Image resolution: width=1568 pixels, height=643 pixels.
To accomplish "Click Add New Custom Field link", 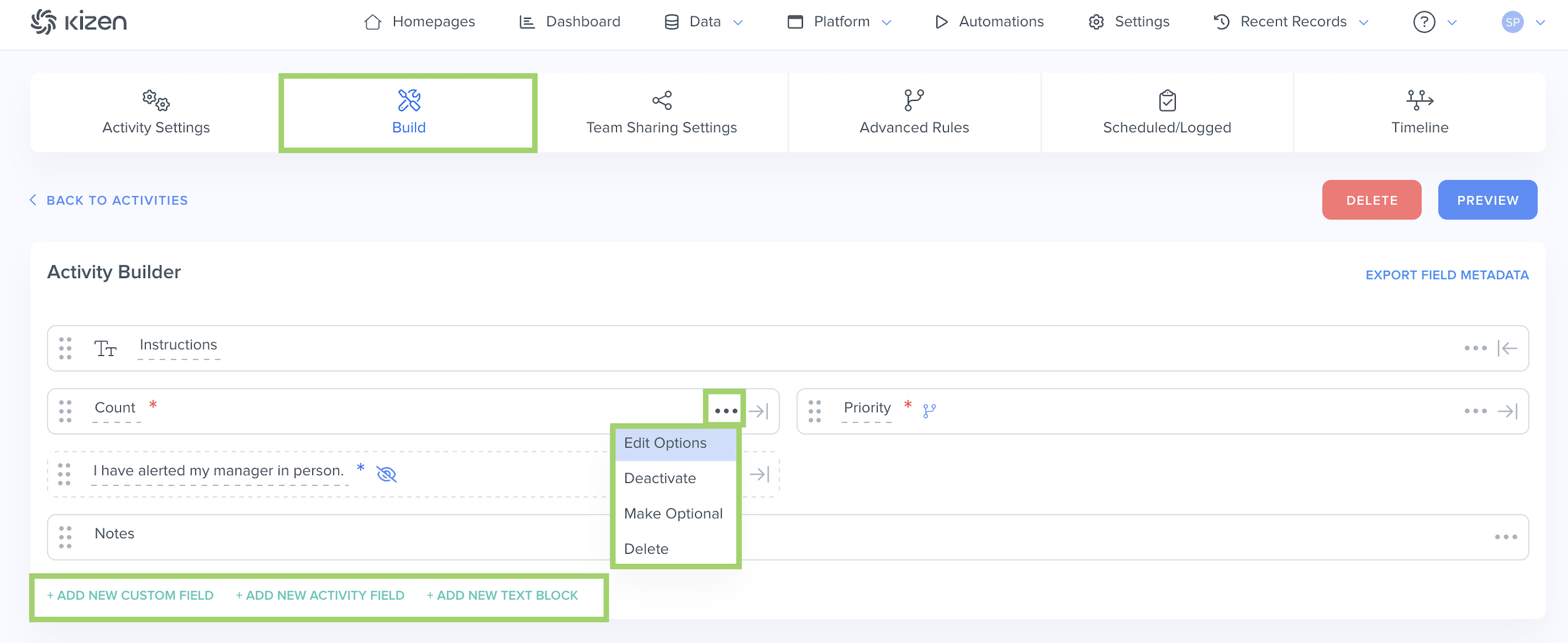I will tap(130, 595).
